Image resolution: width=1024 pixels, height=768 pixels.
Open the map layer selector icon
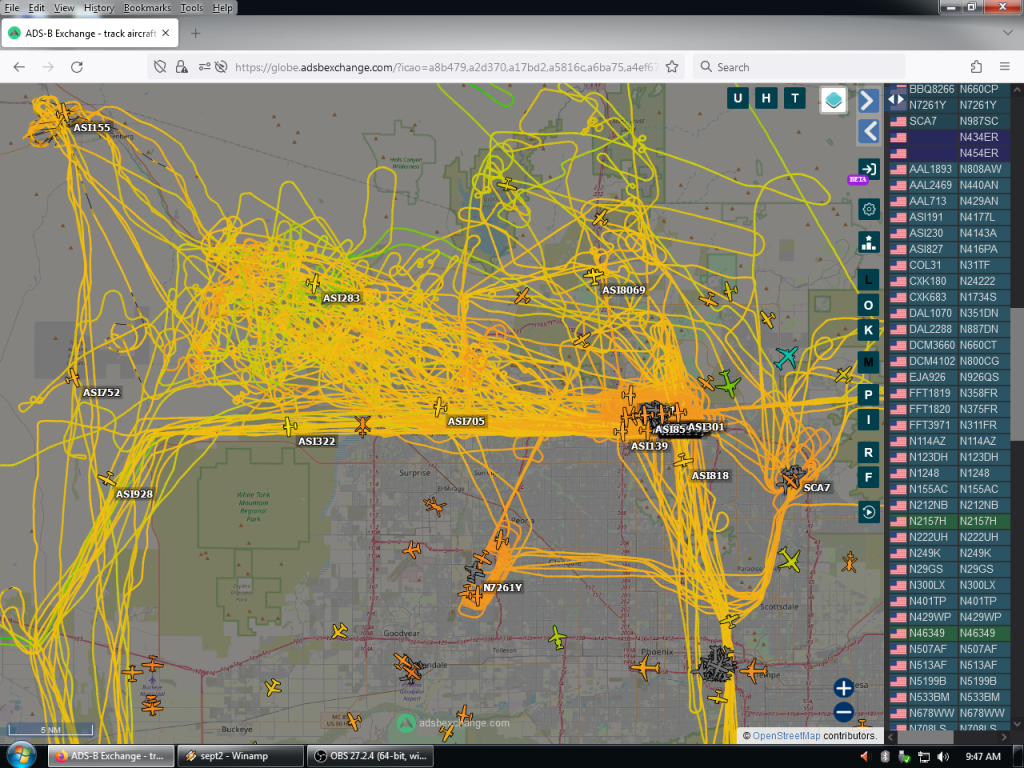pyautogui.click(x=833, y=100)
